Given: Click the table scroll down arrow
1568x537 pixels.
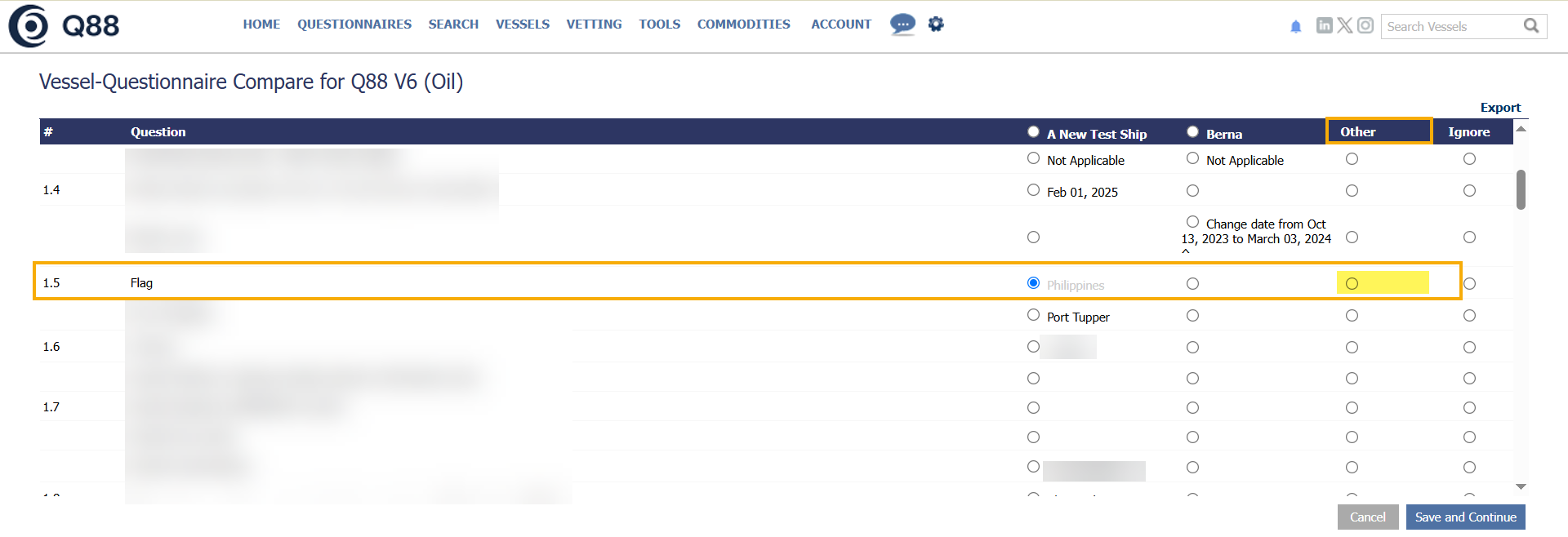Looking at the screenshot, I should coord(1521,486).
